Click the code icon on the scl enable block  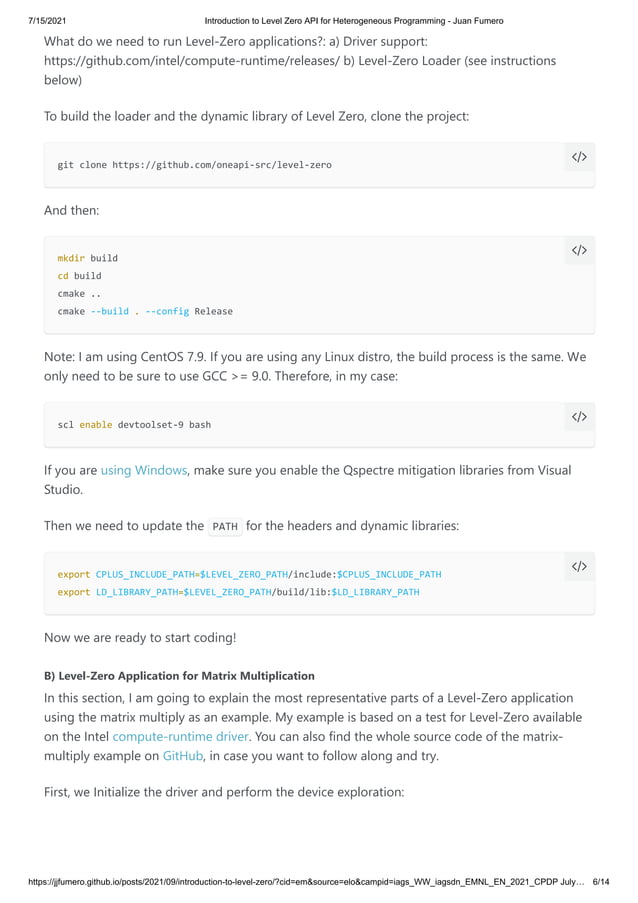pos(579,416)
